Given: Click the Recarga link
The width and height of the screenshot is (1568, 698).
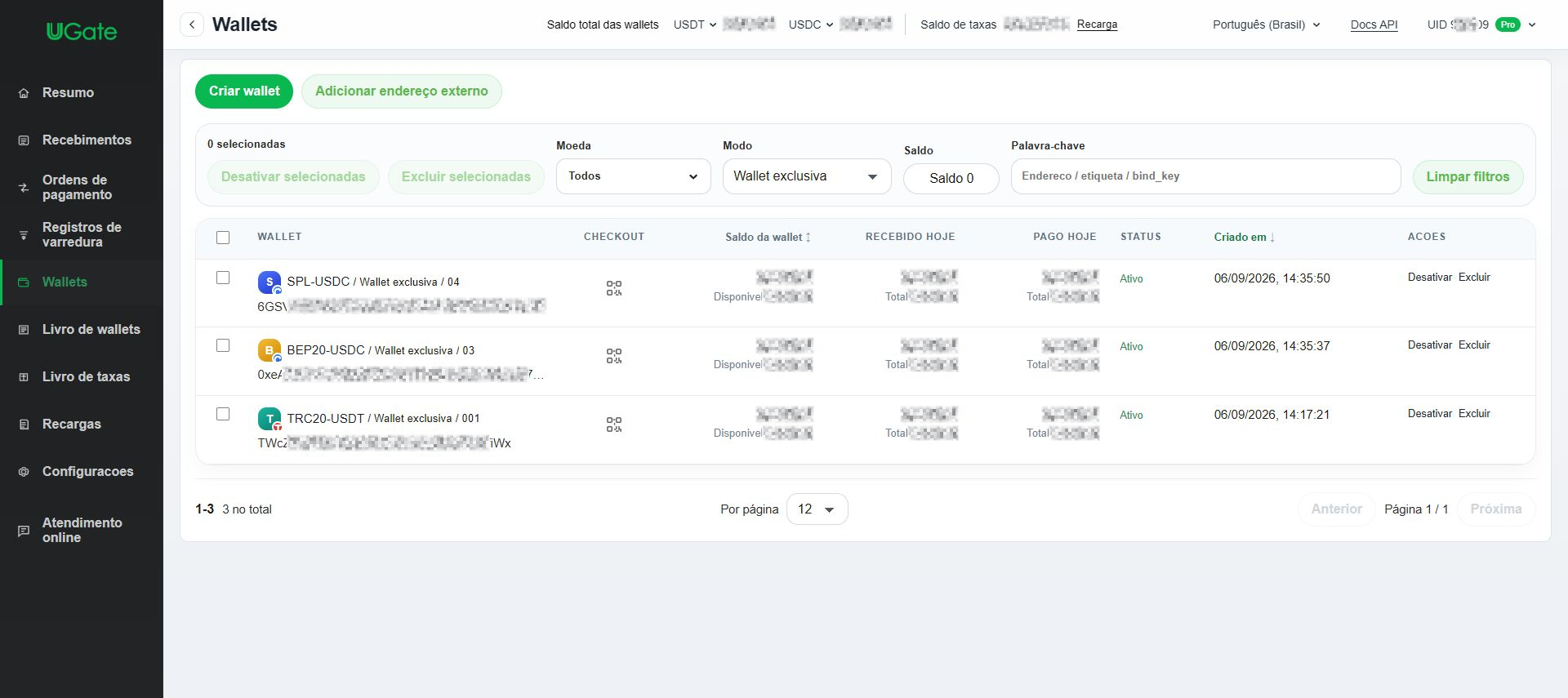Looking at the screenshot, I should pyautogui.click(x=1097, y=24).
